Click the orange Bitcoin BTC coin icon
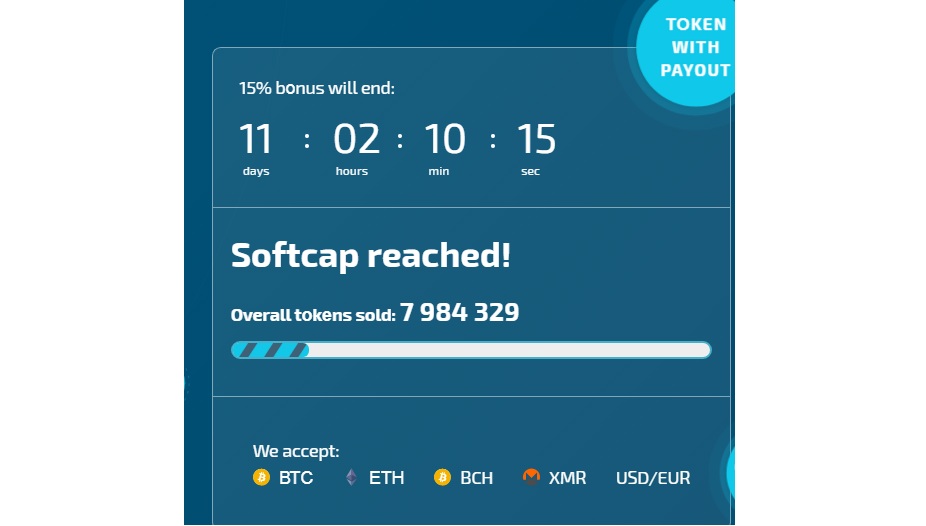This screenshot has width=926, height=526. pyautogui.click(x=261, y=477)
